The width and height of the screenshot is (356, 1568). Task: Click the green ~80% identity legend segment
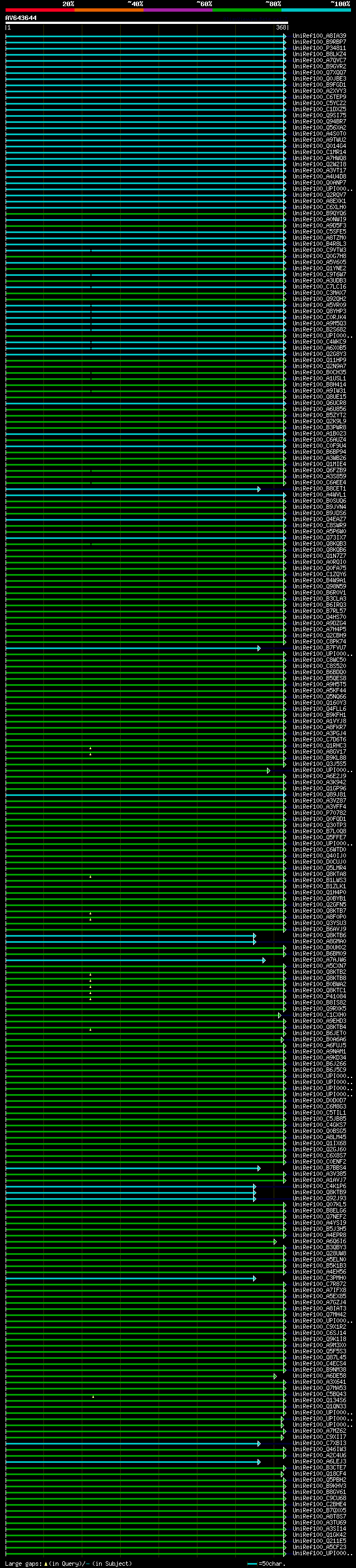tap(247, 10)
